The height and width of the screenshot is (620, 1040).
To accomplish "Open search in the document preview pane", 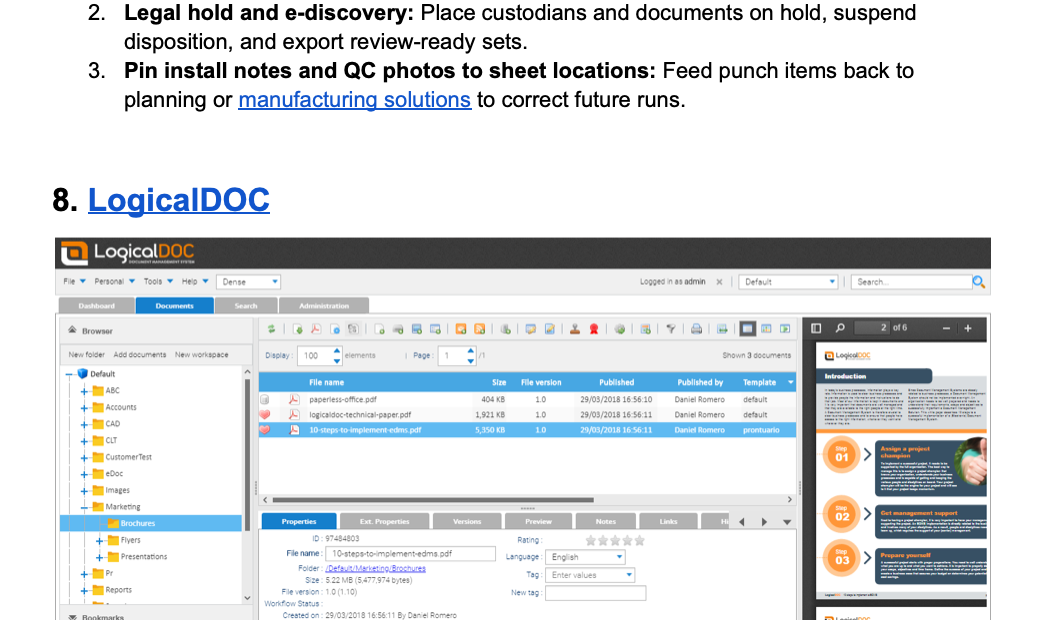I will click(840, 327).
